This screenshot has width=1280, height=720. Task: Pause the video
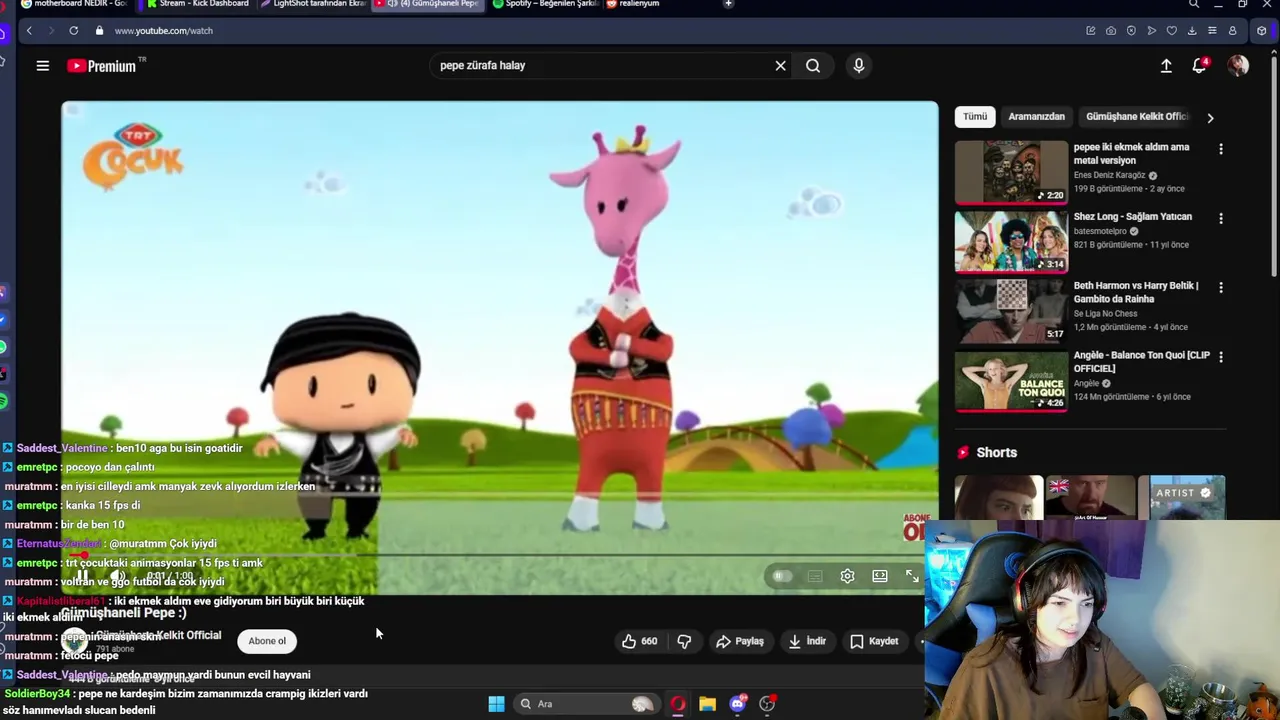coord(84,576)
